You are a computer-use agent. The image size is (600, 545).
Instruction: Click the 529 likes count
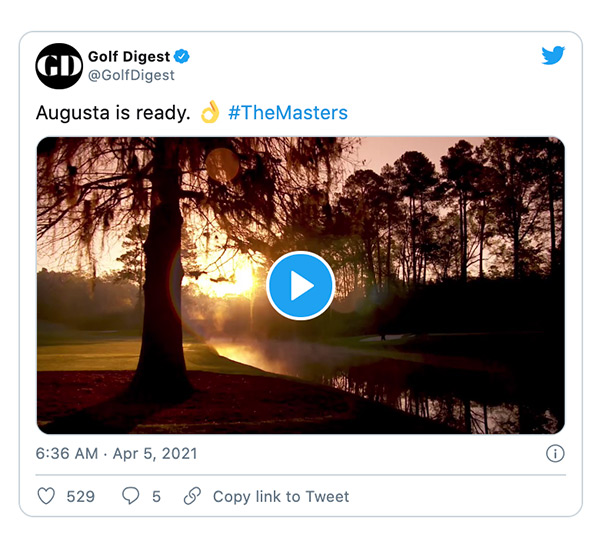click(x=80, y=496)
